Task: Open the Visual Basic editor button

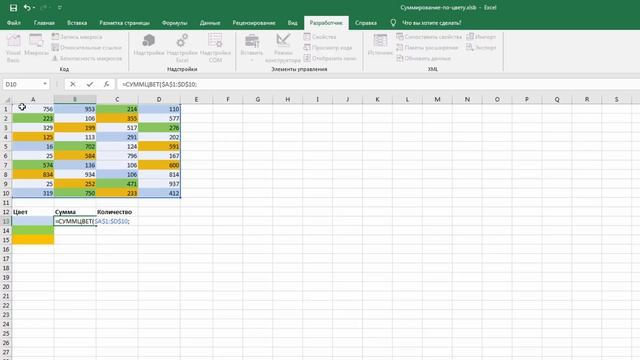Action: [x=13, y=48]
